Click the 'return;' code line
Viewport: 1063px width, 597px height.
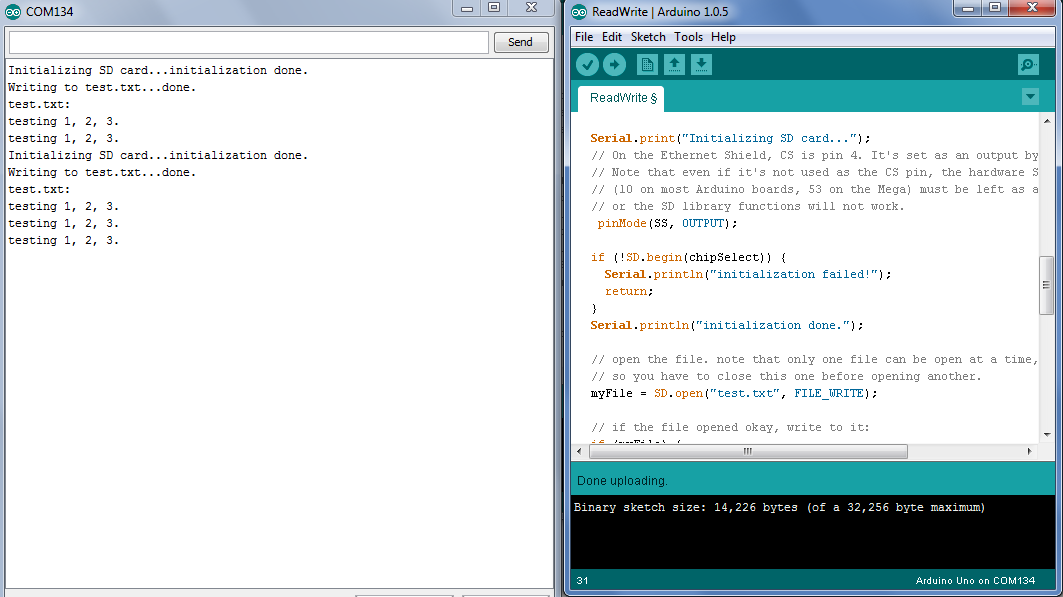[628, 291]
